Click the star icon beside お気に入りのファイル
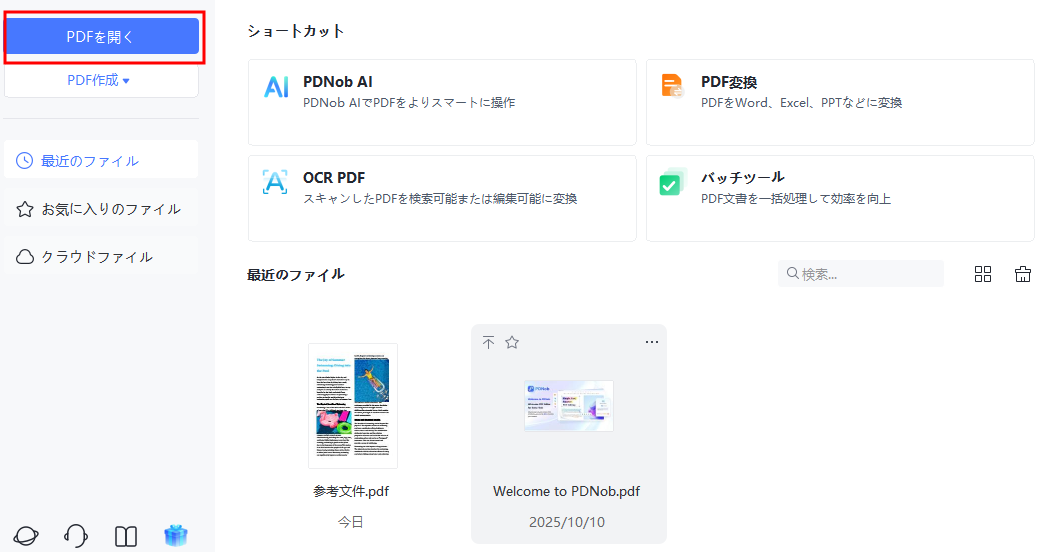Viewport: 1049px width, 552px height. pos(25,209)
